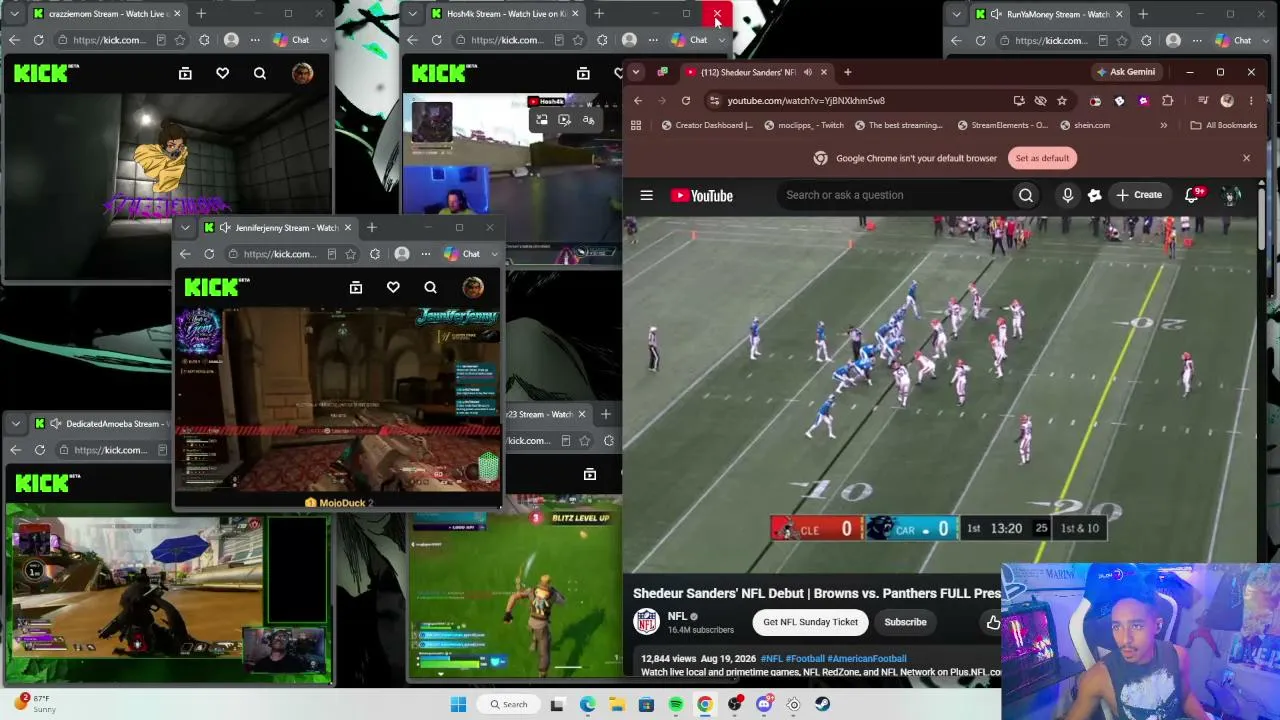Open the StreamElements bookmark

1002,126
